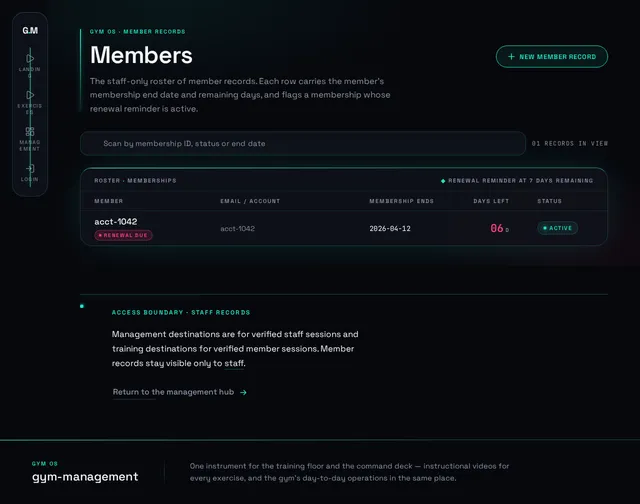Click the 01 Records in View counter

(569, 144)
